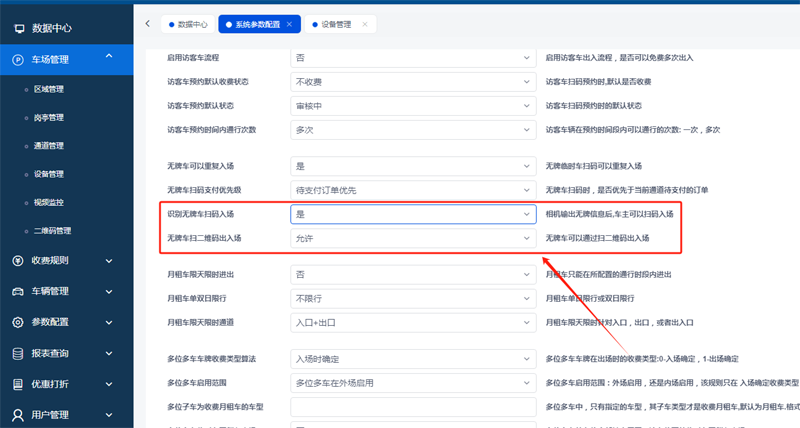800x428 pixels.
Task: Open the 识别无牌车扫码入场 dropdown
Action: click(413, 214)
